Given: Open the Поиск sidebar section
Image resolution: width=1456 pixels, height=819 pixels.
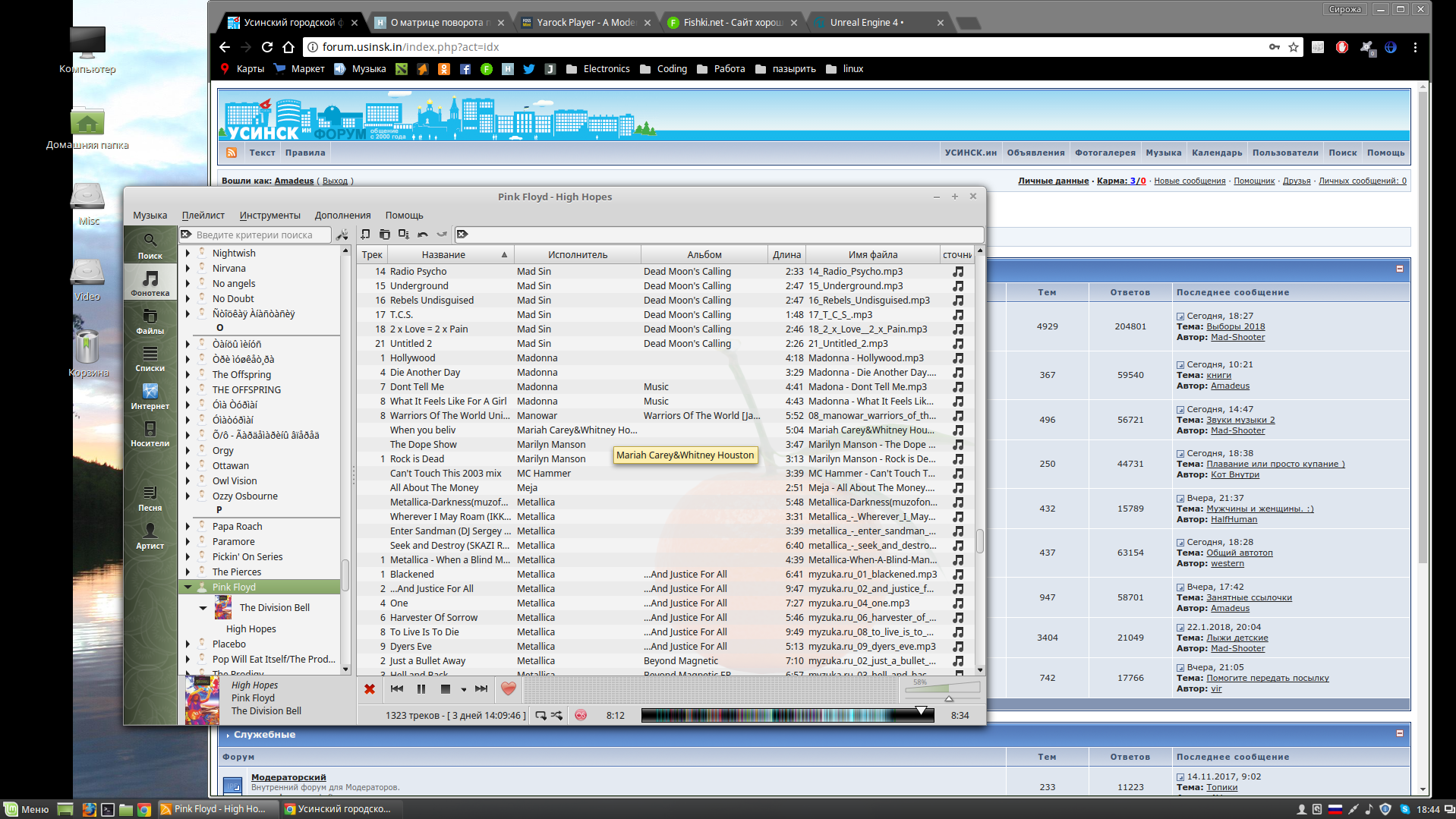Looking at the screenshot, I should point(150,245).
